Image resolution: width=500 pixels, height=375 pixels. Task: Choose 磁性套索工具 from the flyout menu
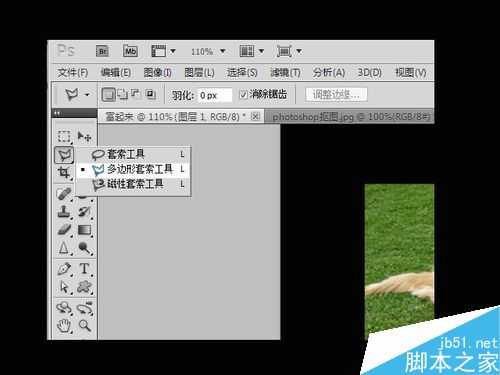134,184
